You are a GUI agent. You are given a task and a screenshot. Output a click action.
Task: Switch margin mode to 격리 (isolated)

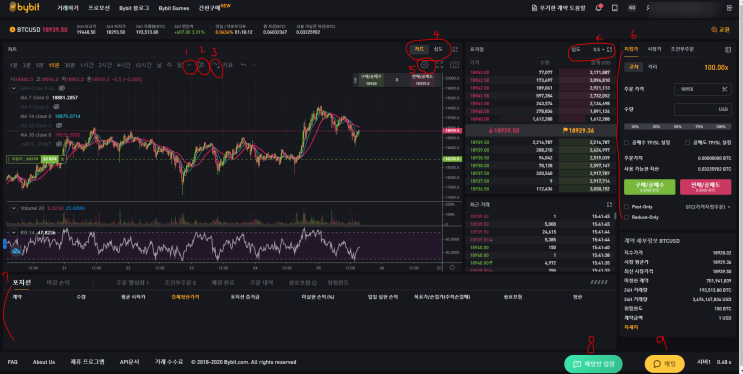(x=653, y=67)
